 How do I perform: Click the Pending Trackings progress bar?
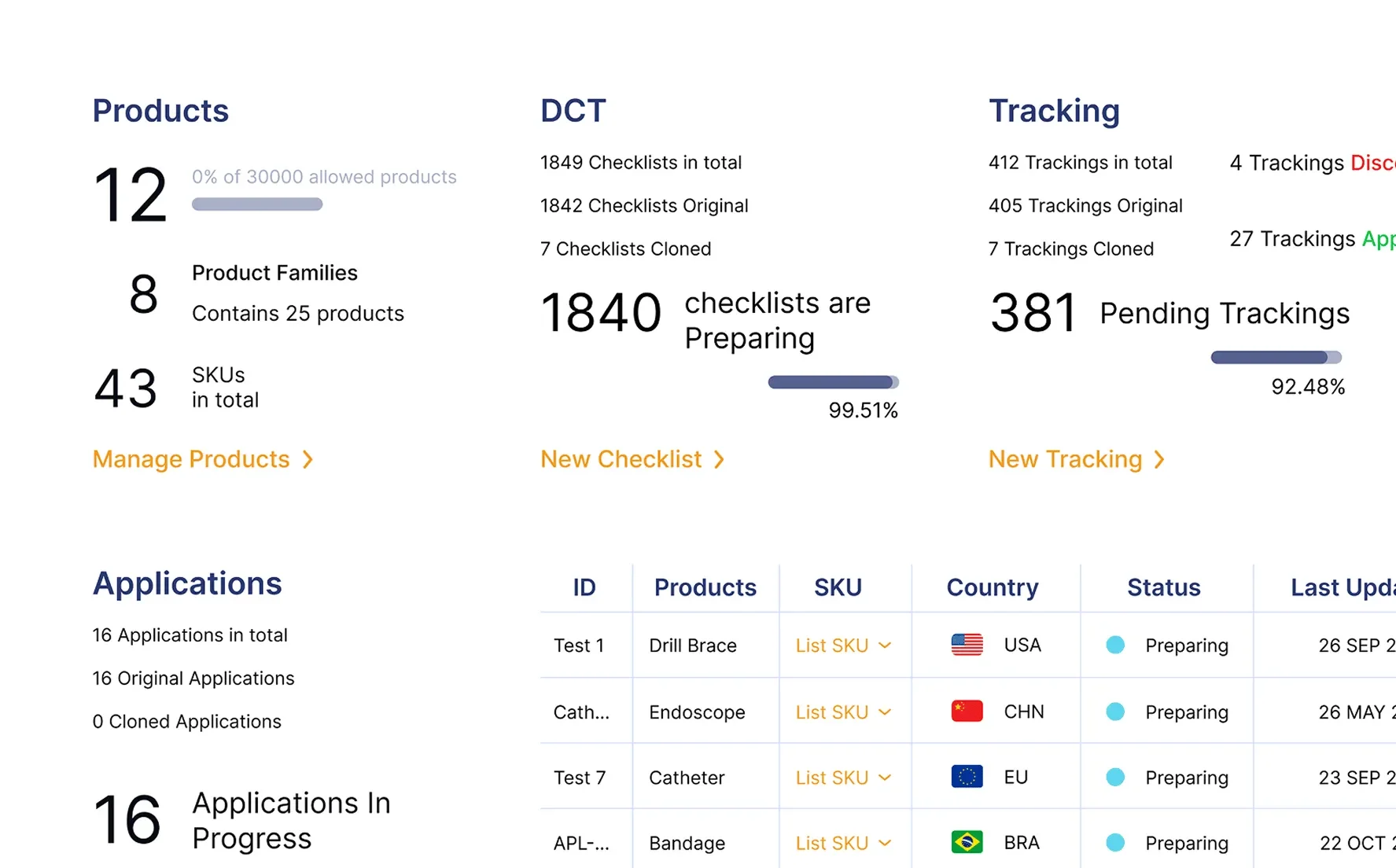[x=1276, y=358]
